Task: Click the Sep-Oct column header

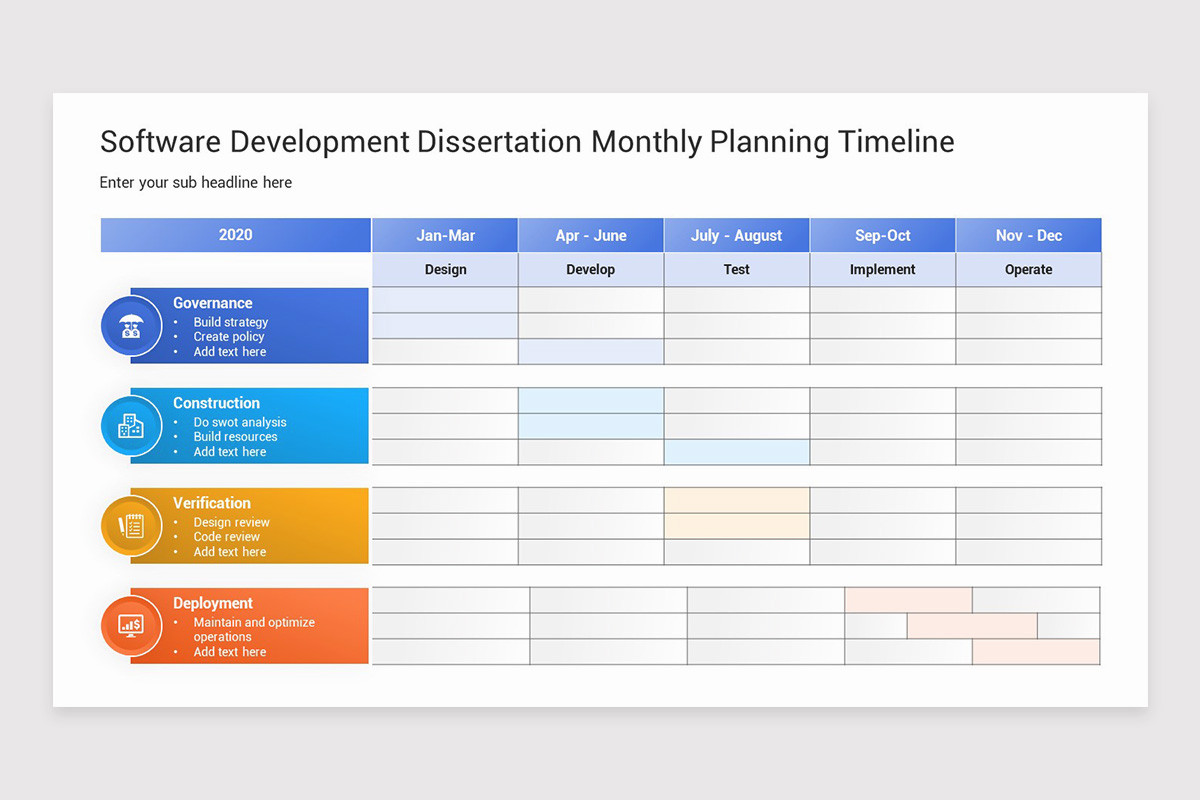Action: click(883, 236)
